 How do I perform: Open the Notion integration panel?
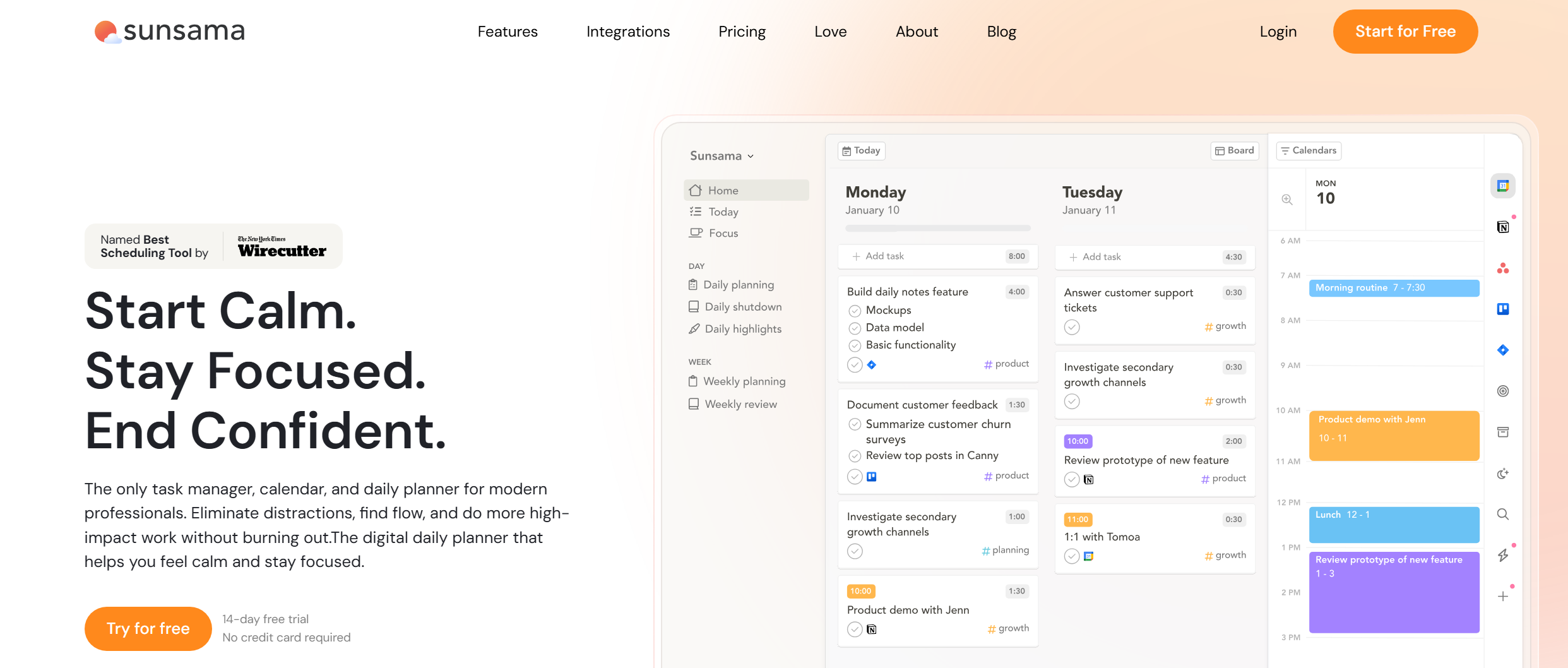[x=1503, y=227]
